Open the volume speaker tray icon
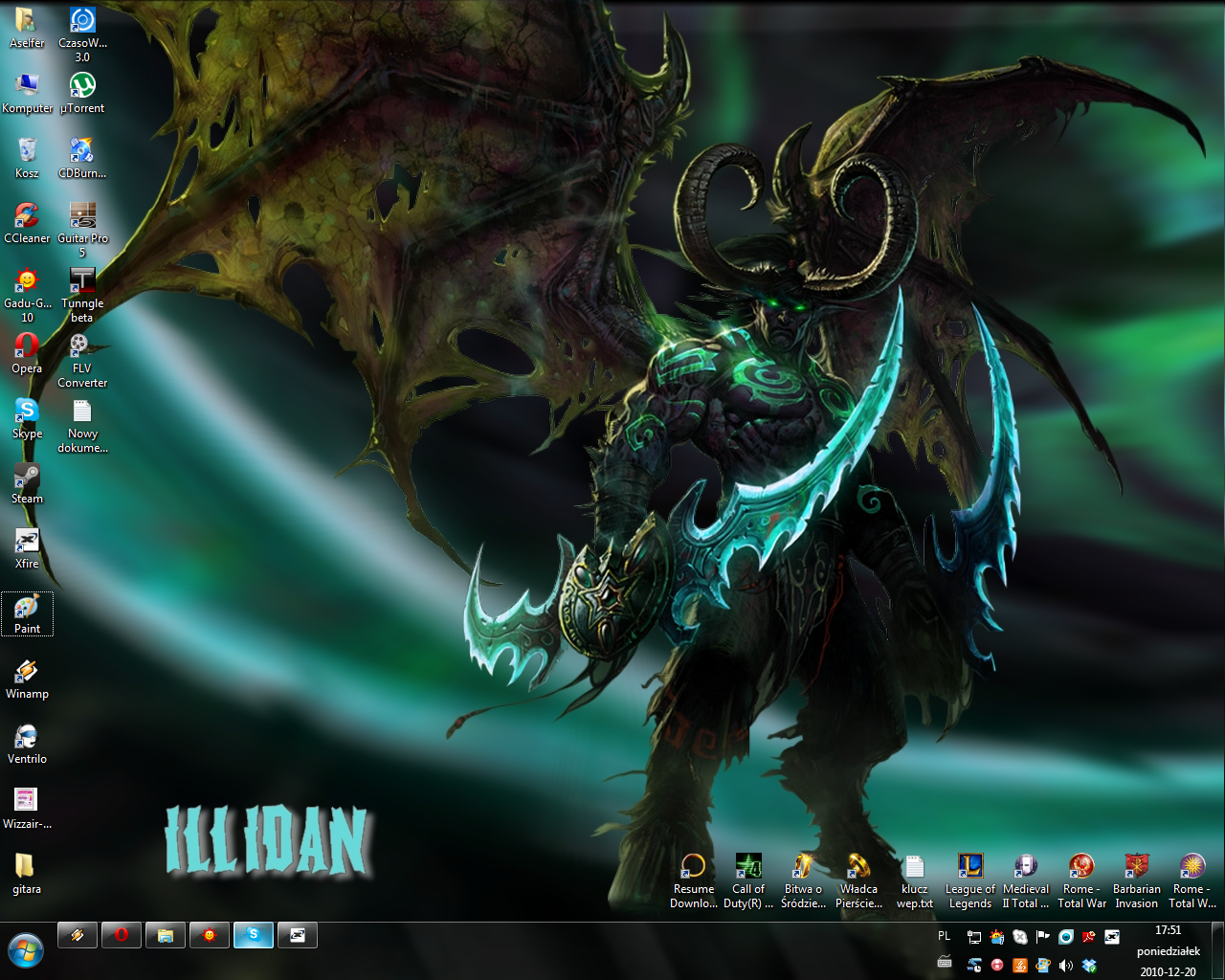 click(1066, 966)
